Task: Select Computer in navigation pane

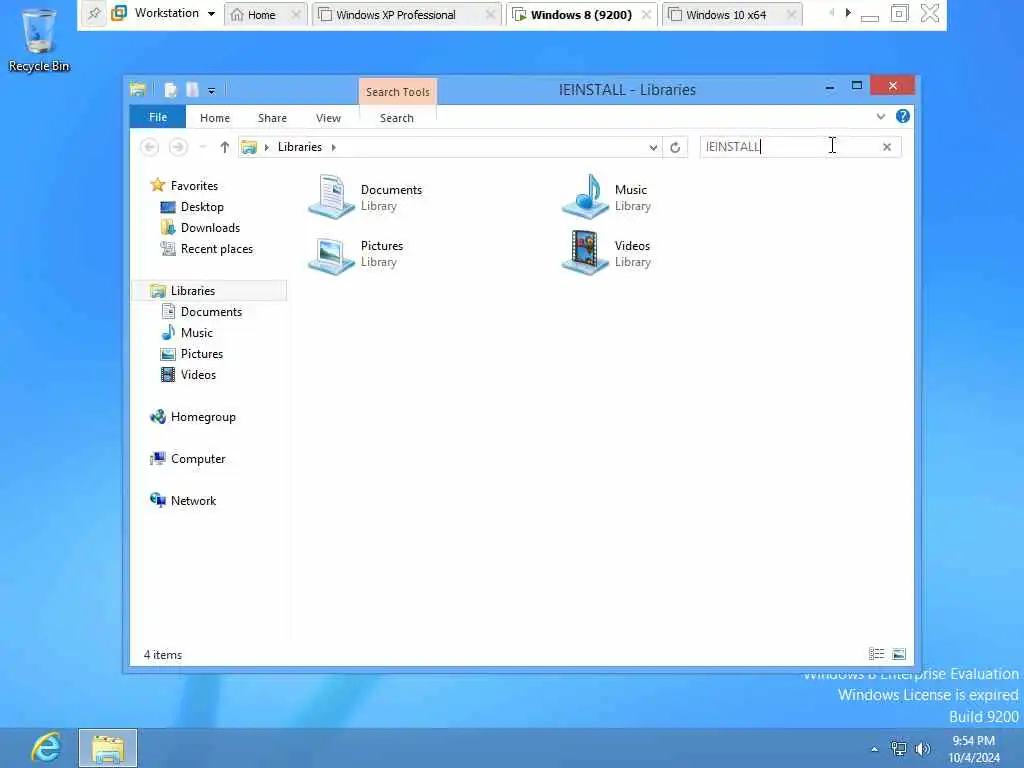Action: pos(198,458)
